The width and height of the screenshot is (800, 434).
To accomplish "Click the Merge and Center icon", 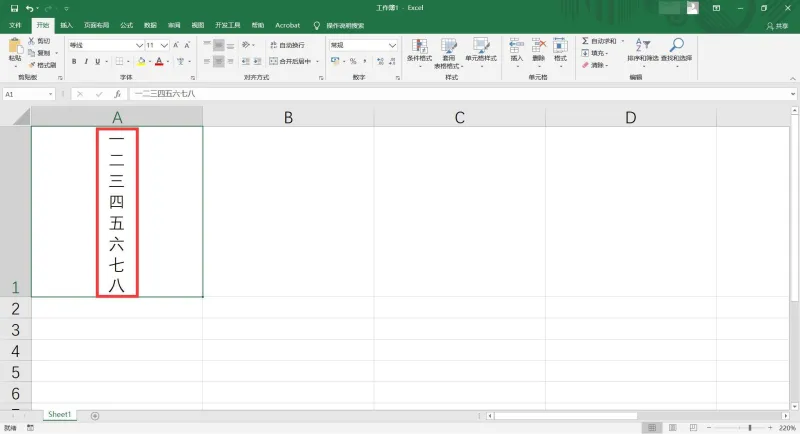I will [273, 61].
